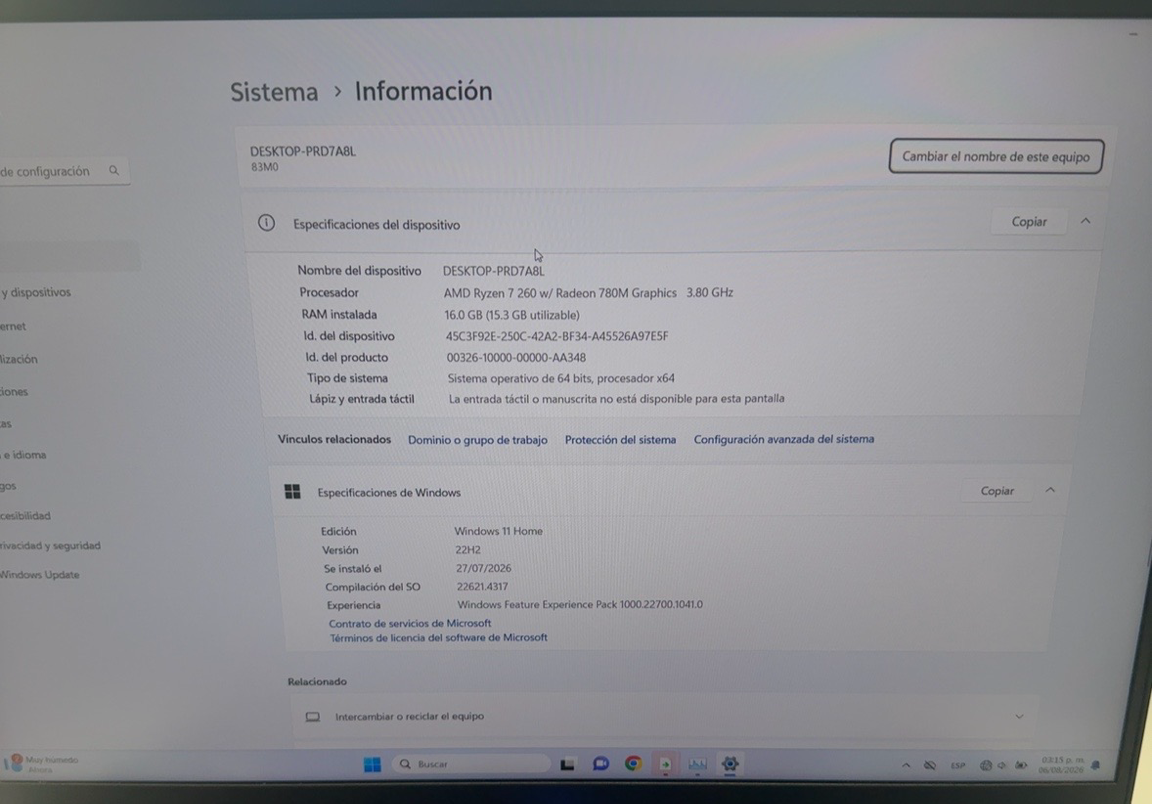The image size is (1152, 804).
Task: Open Task View from the taskbar
Action: click(x=567, y=764)
